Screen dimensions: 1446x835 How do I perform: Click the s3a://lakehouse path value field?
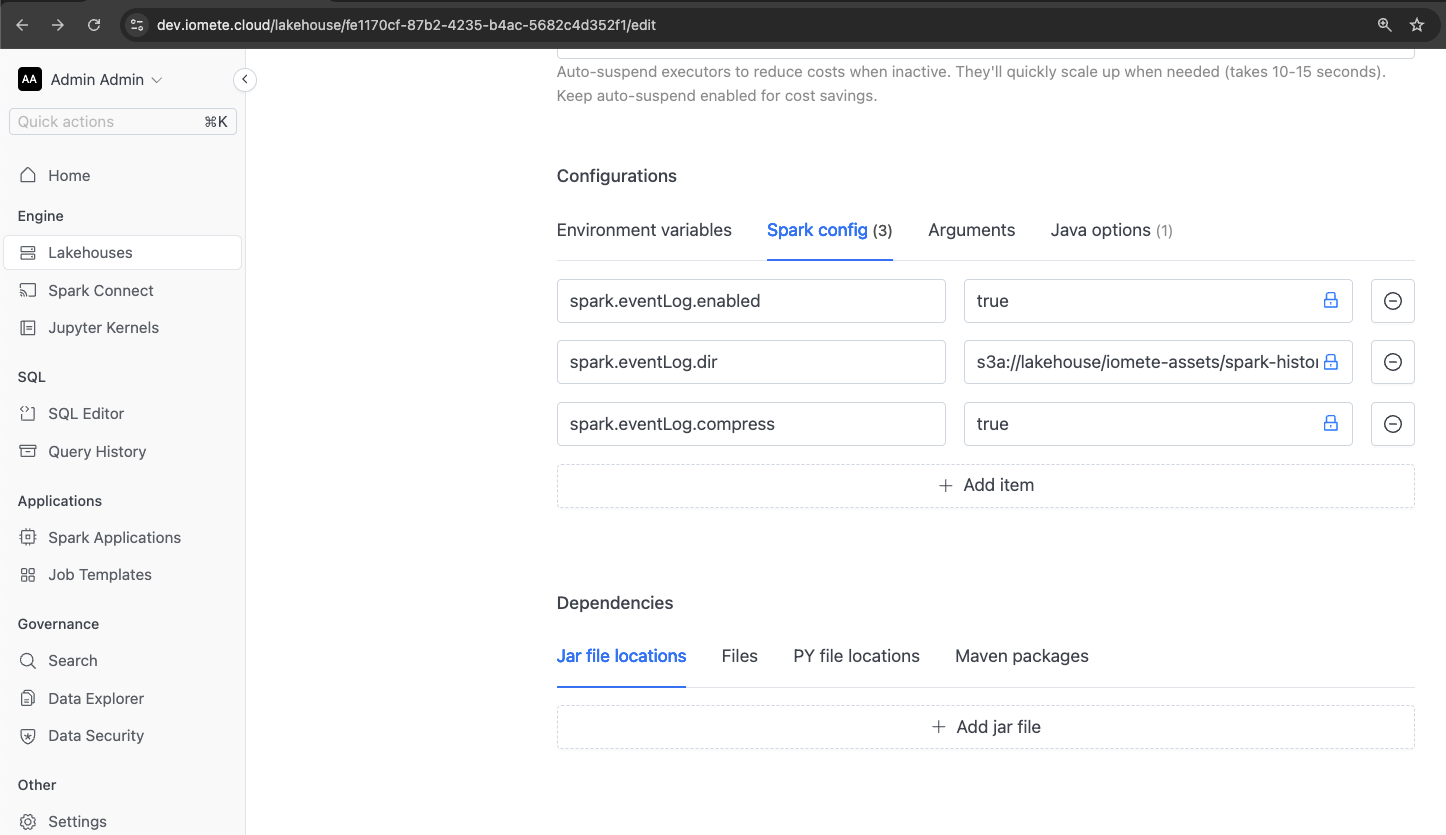[1158, 362]
